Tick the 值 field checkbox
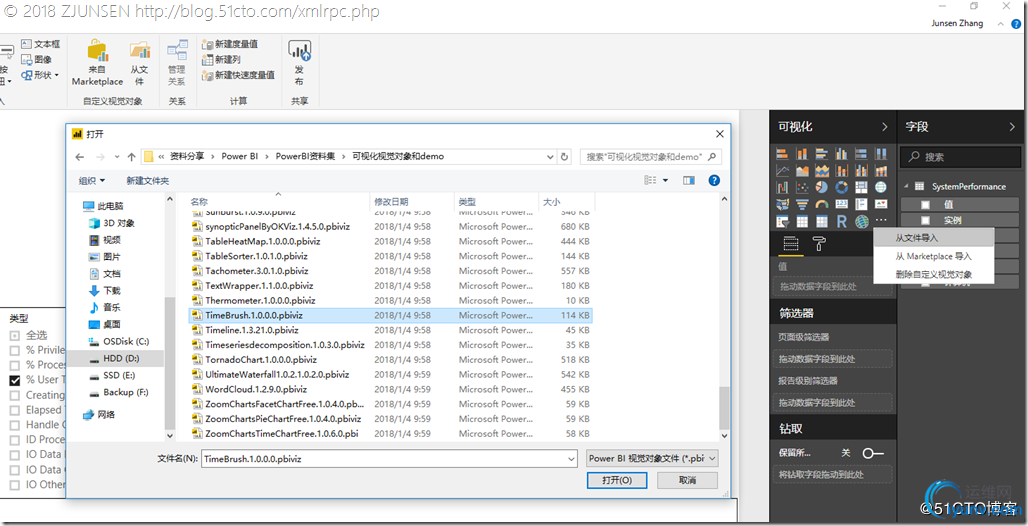 [926, 204]
